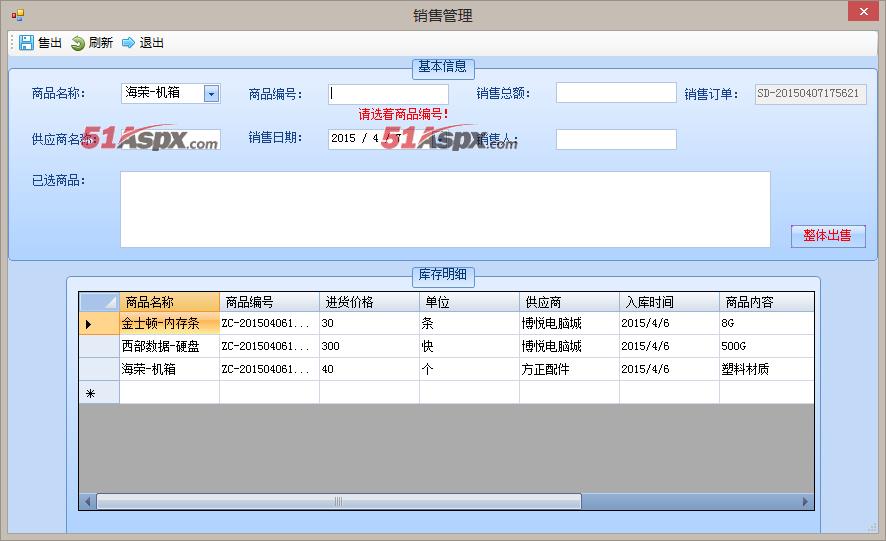This screenshot has width=886, height=541.
Task: Click the 入库时间 column header
Action: (669, 302)
